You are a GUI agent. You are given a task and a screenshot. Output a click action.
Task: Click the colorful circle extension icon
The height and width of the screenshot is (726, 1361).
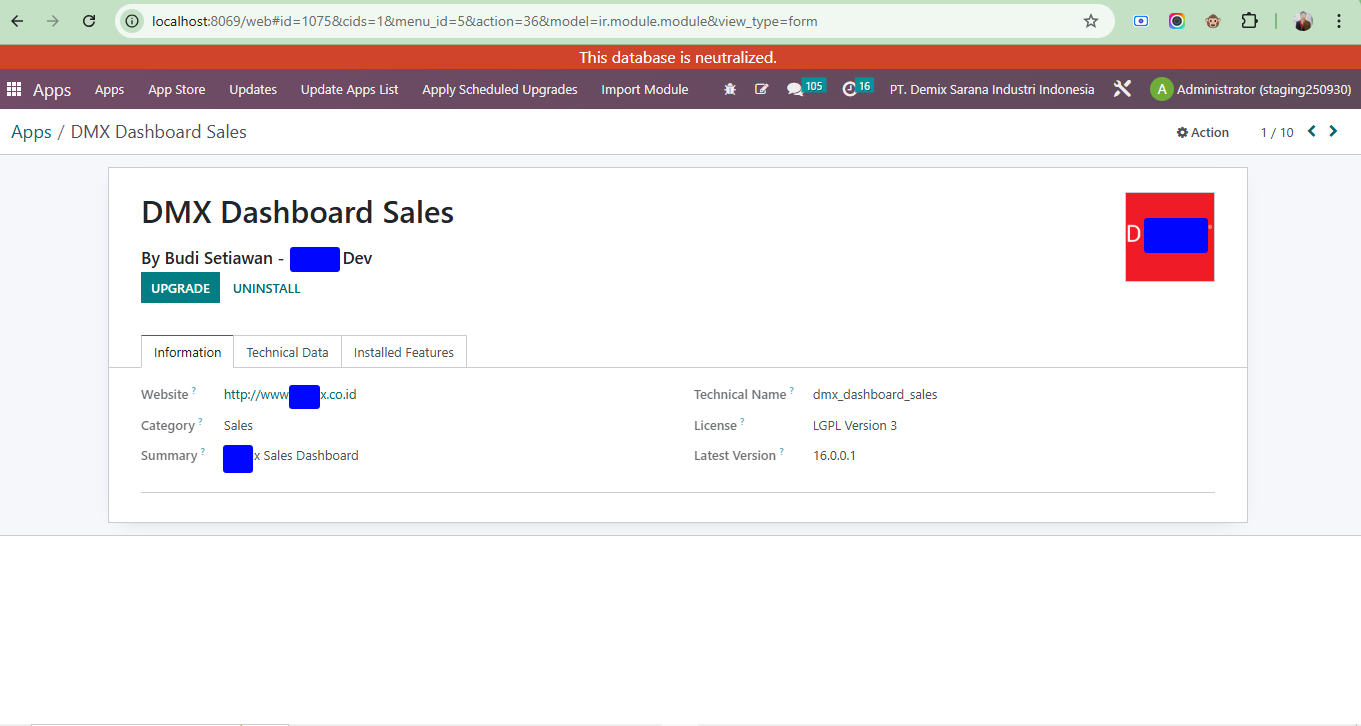pos(1177,20)
